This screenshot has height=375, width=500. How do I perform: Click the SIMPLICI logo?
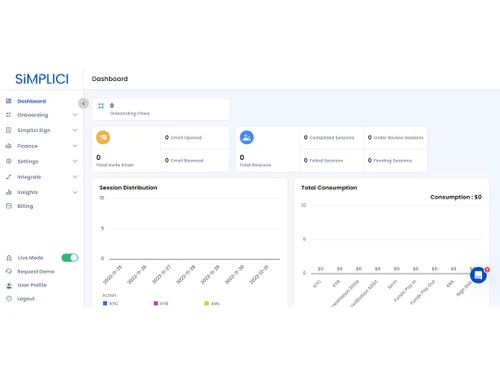[42, 79]
